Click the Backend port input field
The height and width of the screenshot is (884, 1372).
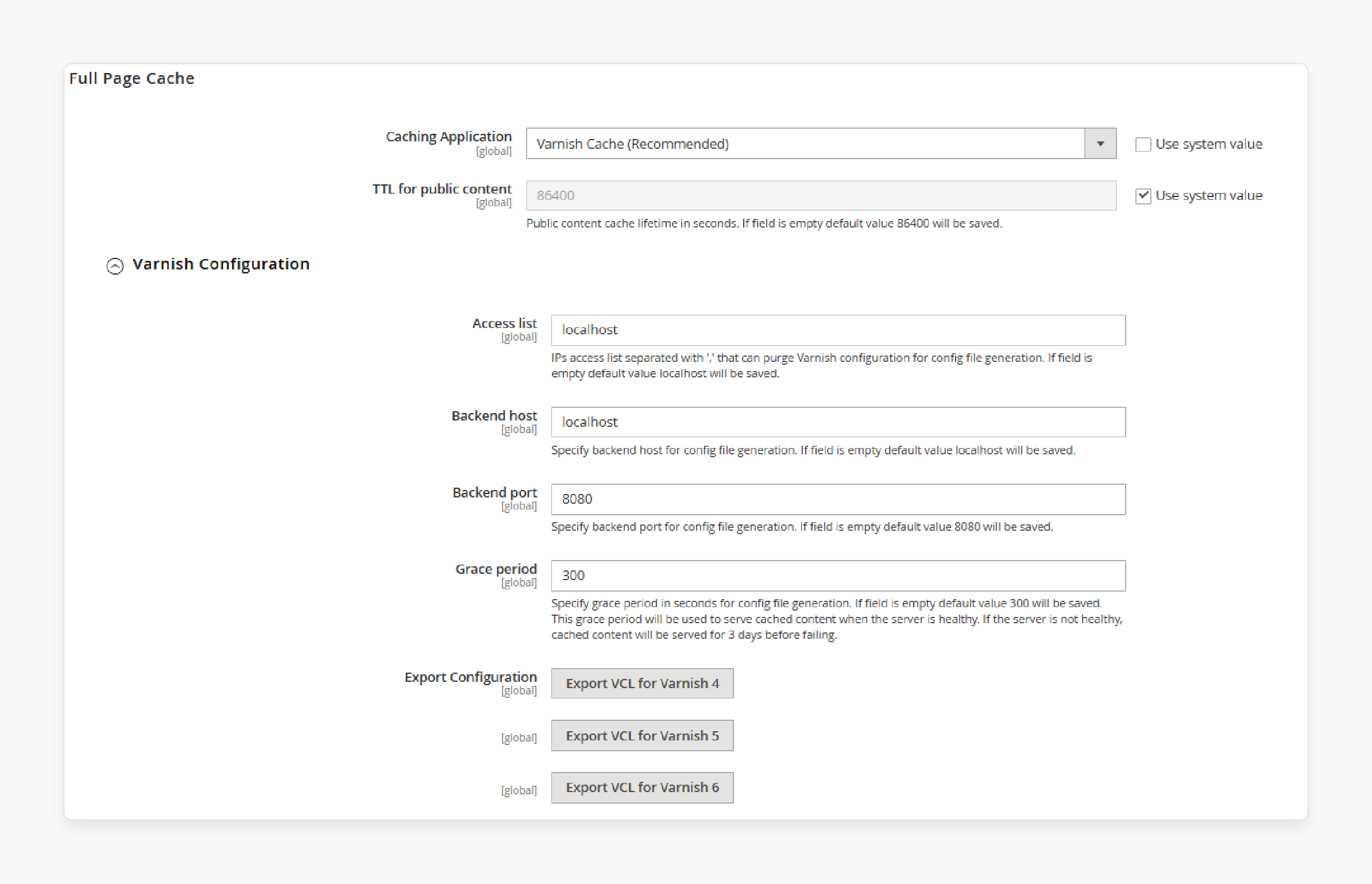[x=838, y=499]
